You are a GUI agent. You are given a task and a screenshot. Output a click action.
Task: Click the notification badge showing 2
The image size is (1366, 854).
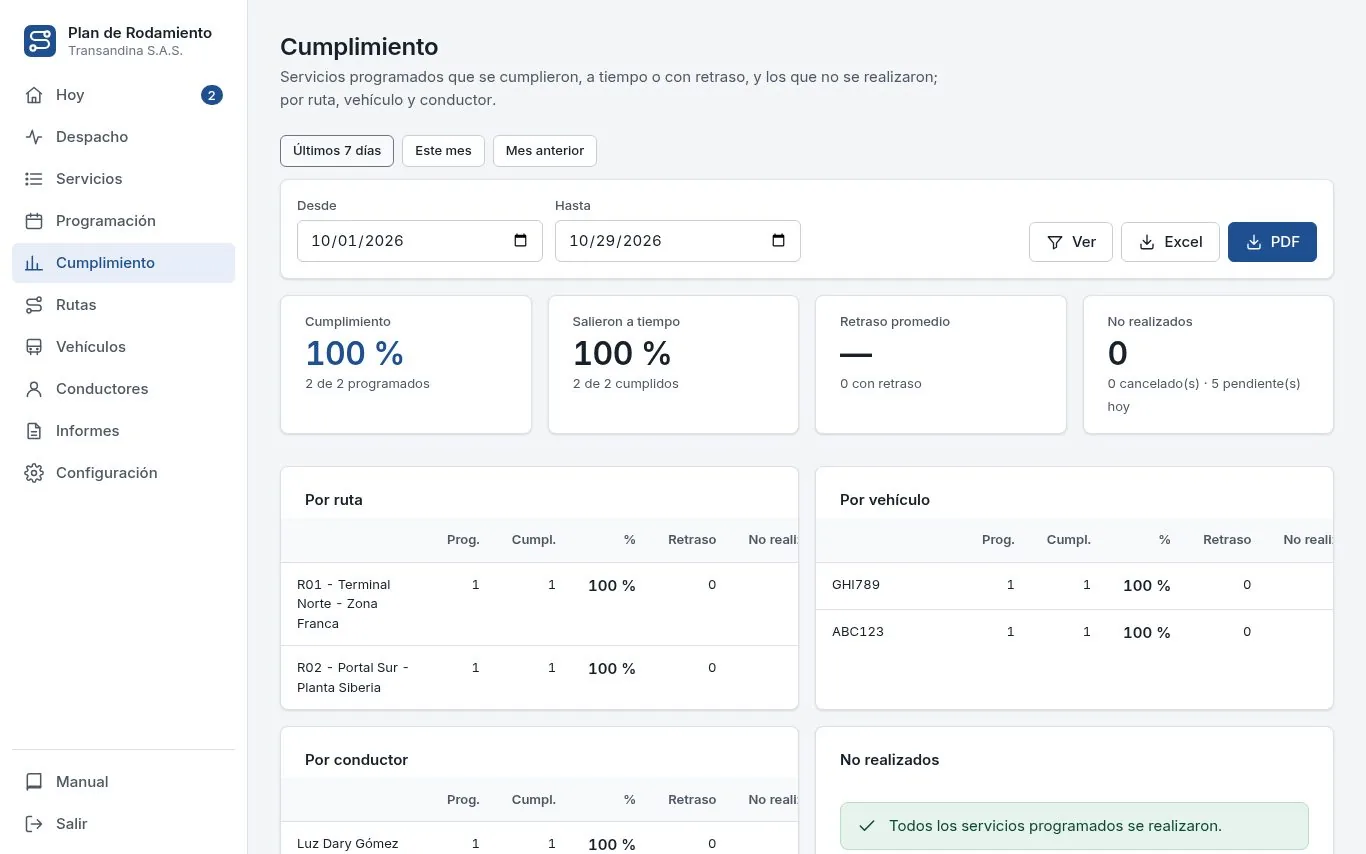pyautogui.click(x=211, y=95)
